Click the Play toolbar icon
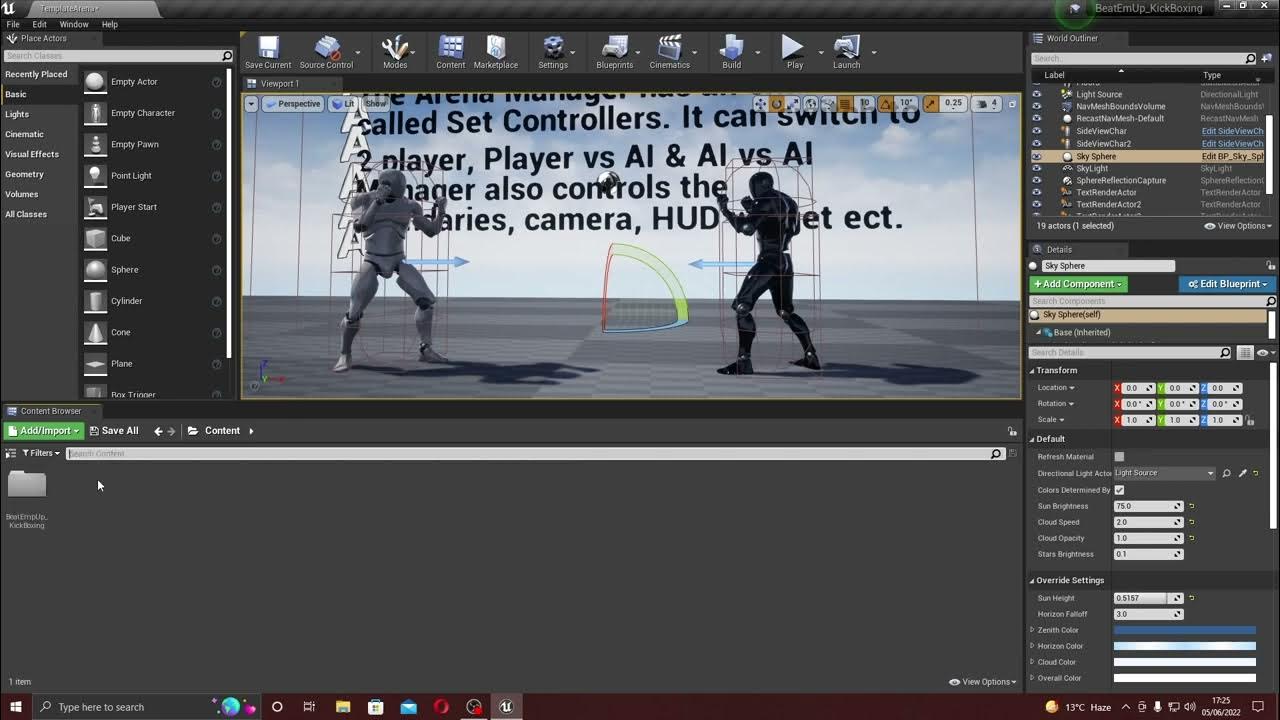This screenshot has height=720, width=1280. pos(794,52)
